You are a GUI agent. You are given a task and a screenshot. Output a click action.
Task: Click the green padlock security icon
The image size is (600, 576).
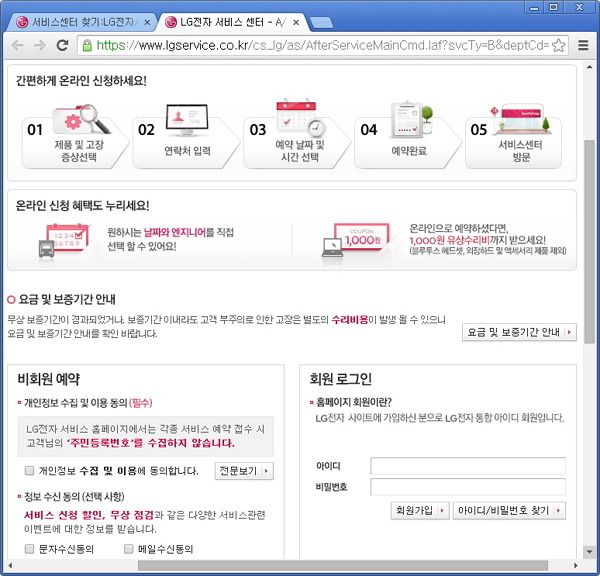87,45
